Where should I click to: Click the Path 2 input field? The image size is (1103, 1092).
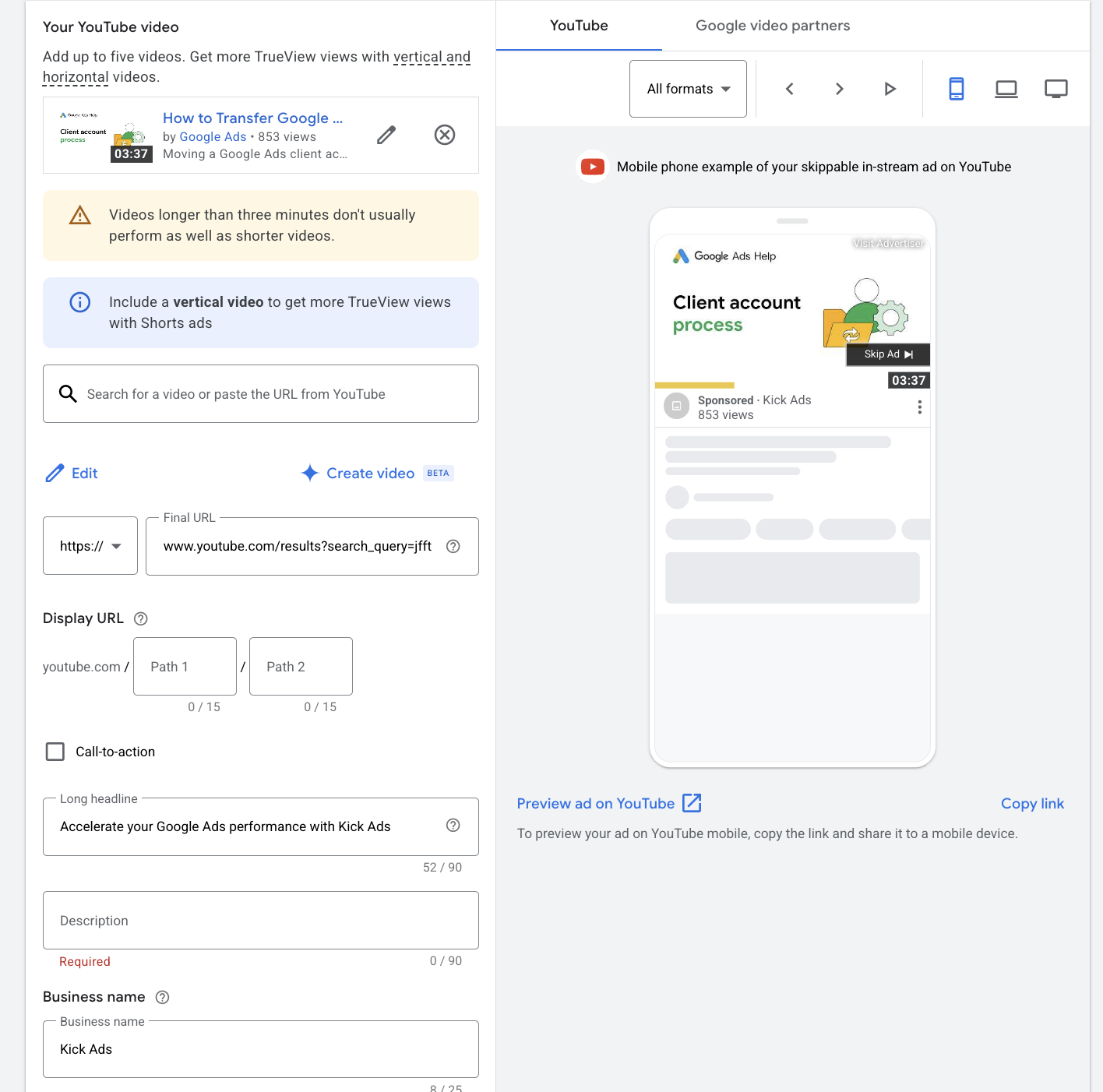pyautogui.click(x=301, y=667)
